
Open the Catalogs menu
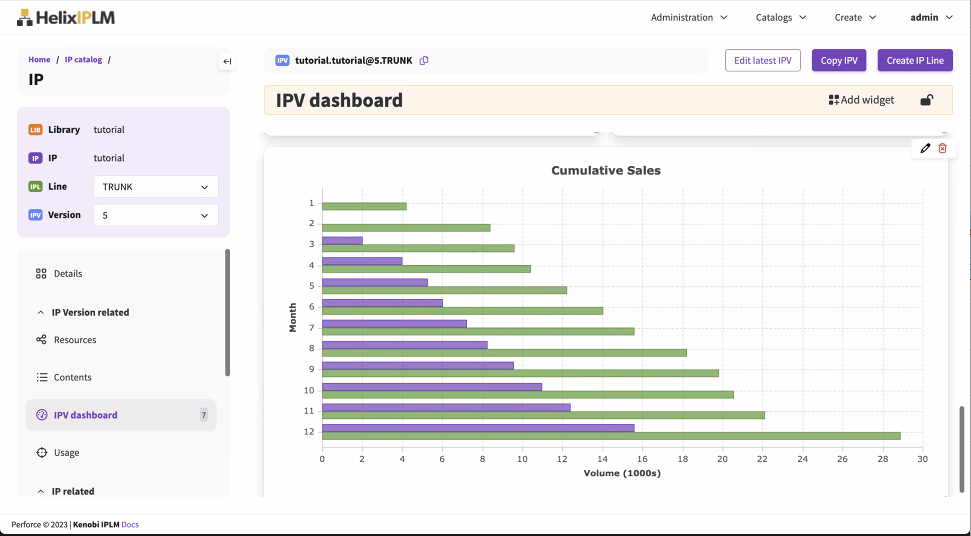point(780,17)
